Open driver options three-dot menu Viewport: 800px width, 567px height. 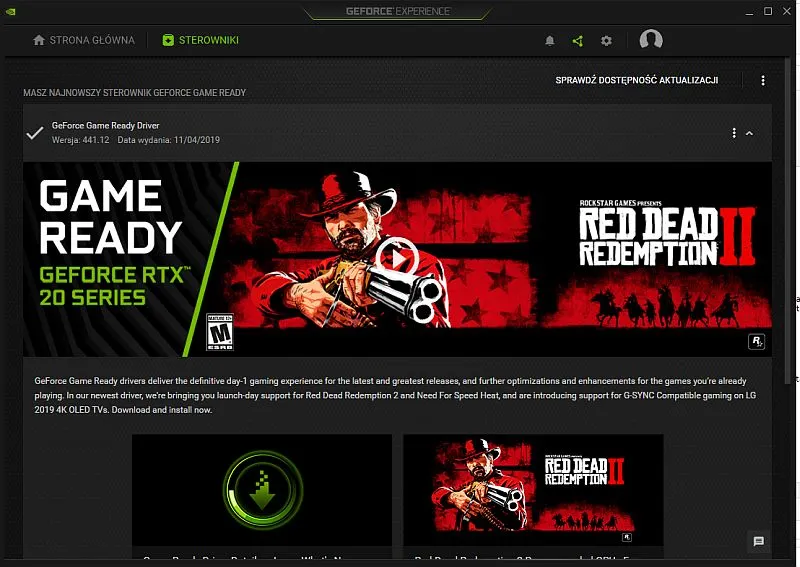click(x=734, y=133)
